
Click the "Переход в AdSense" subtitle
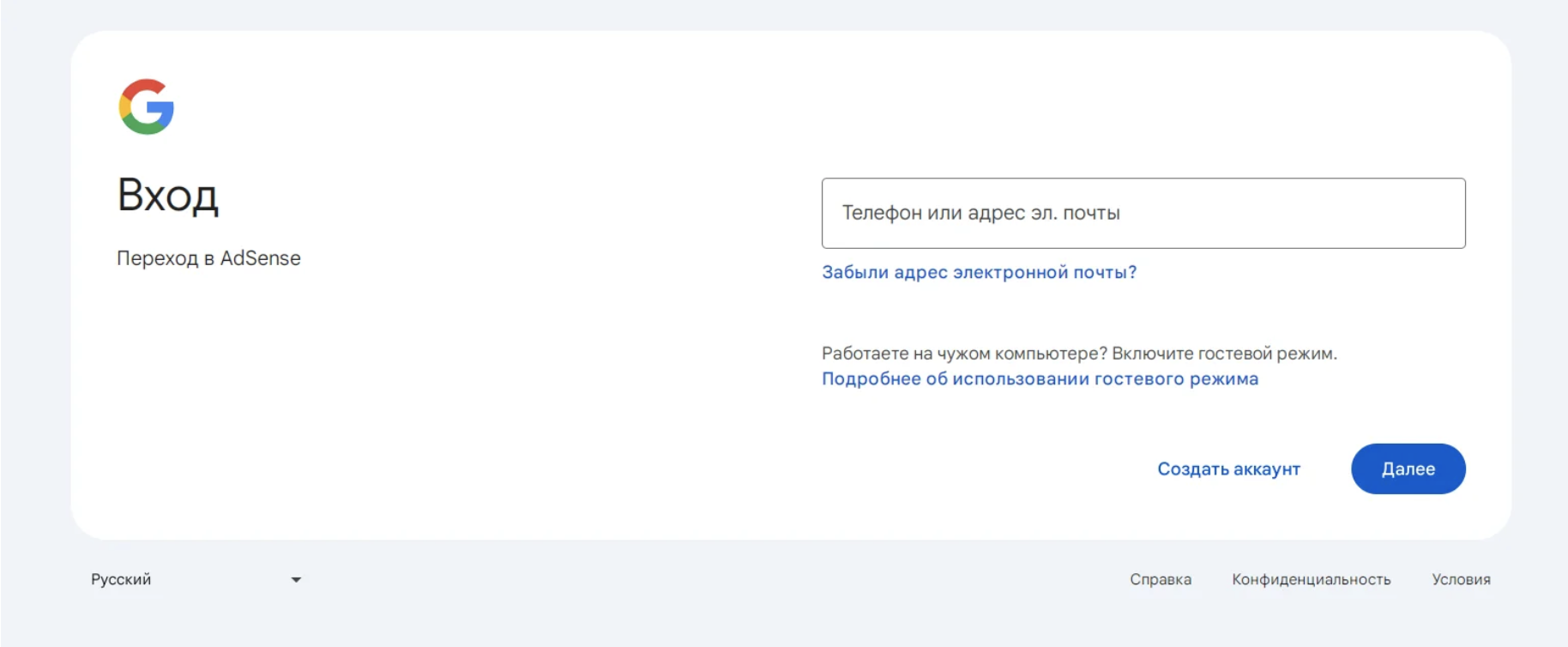coord(208,258)
